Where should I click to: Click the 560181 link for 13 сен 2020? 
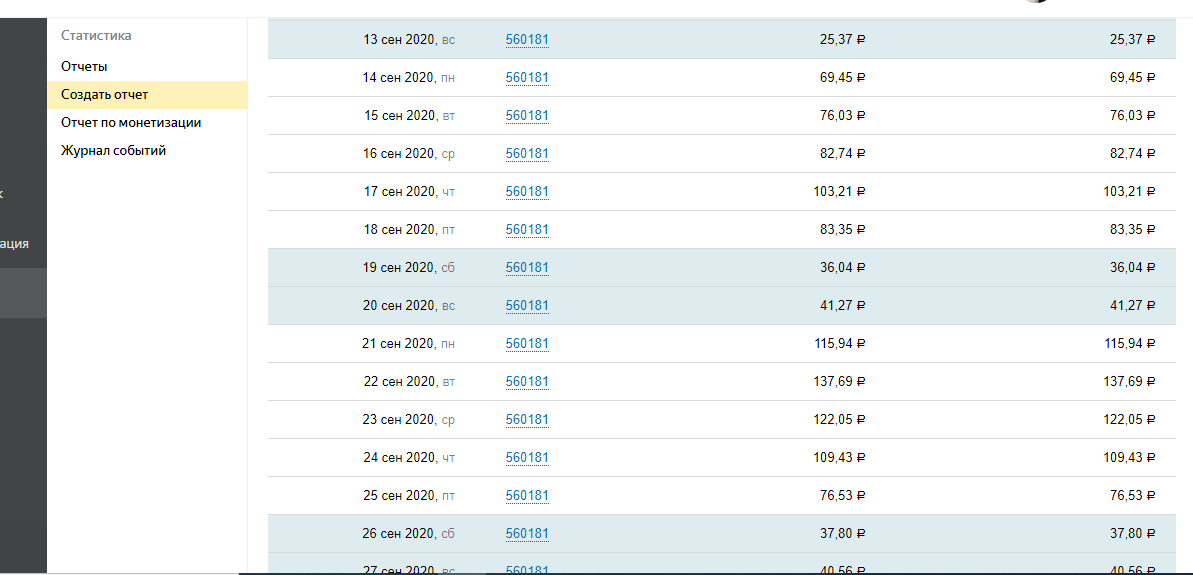[527, 40]
